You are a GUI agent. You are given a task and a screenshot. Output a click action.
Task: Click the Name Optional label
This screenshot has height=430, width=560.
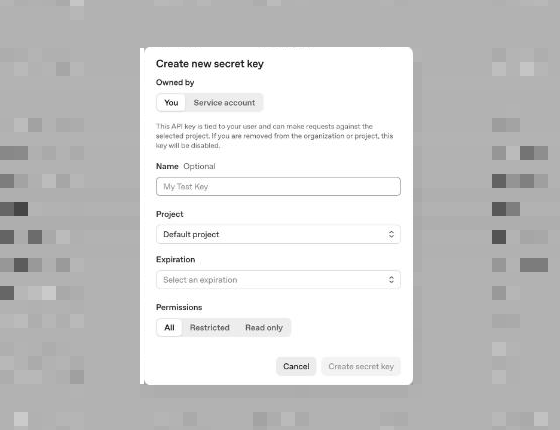point(186,166)
